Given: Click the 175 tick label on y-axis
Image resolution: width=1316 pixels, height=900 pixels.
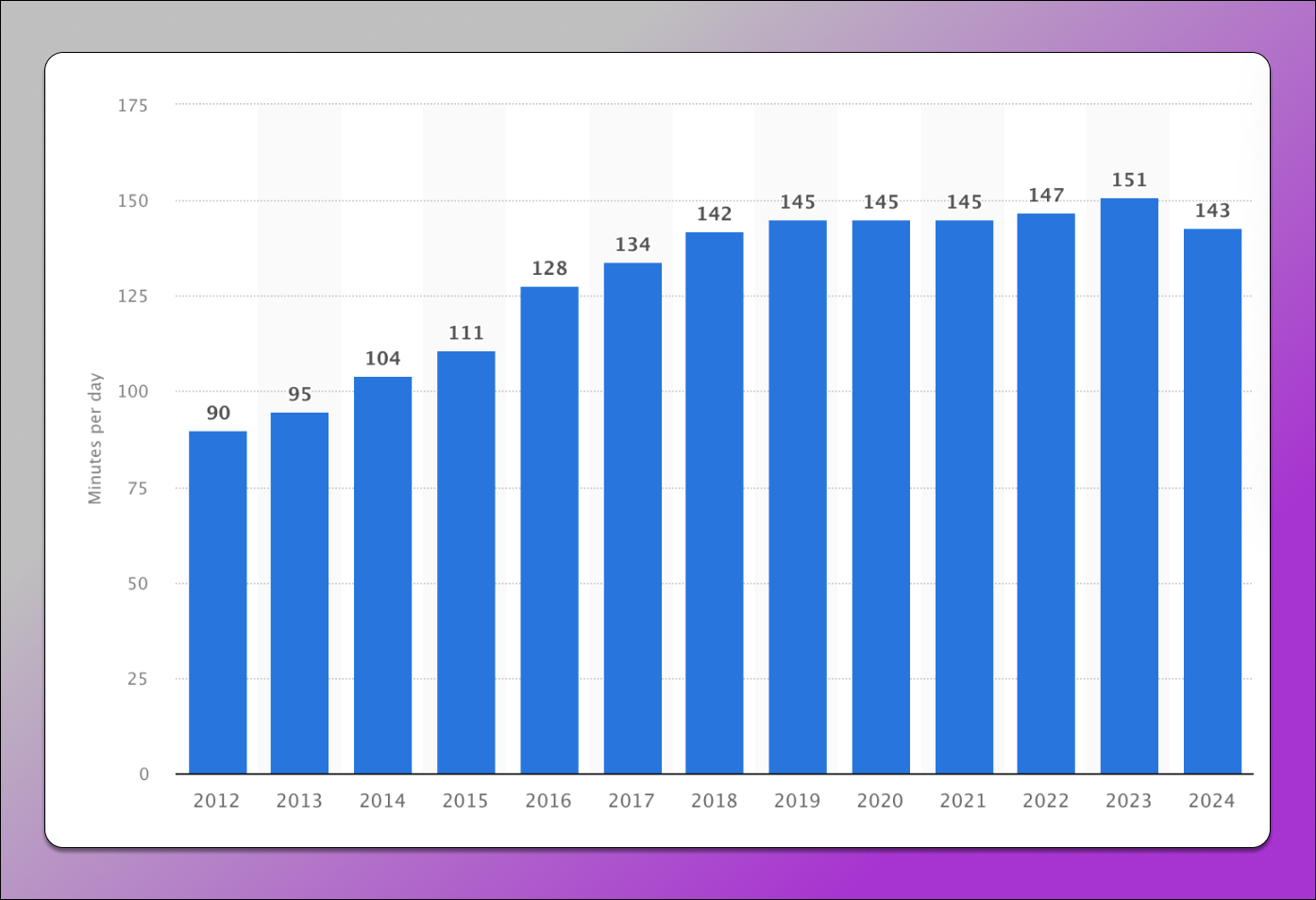Looking at the screenshot, I should point(133,106).
